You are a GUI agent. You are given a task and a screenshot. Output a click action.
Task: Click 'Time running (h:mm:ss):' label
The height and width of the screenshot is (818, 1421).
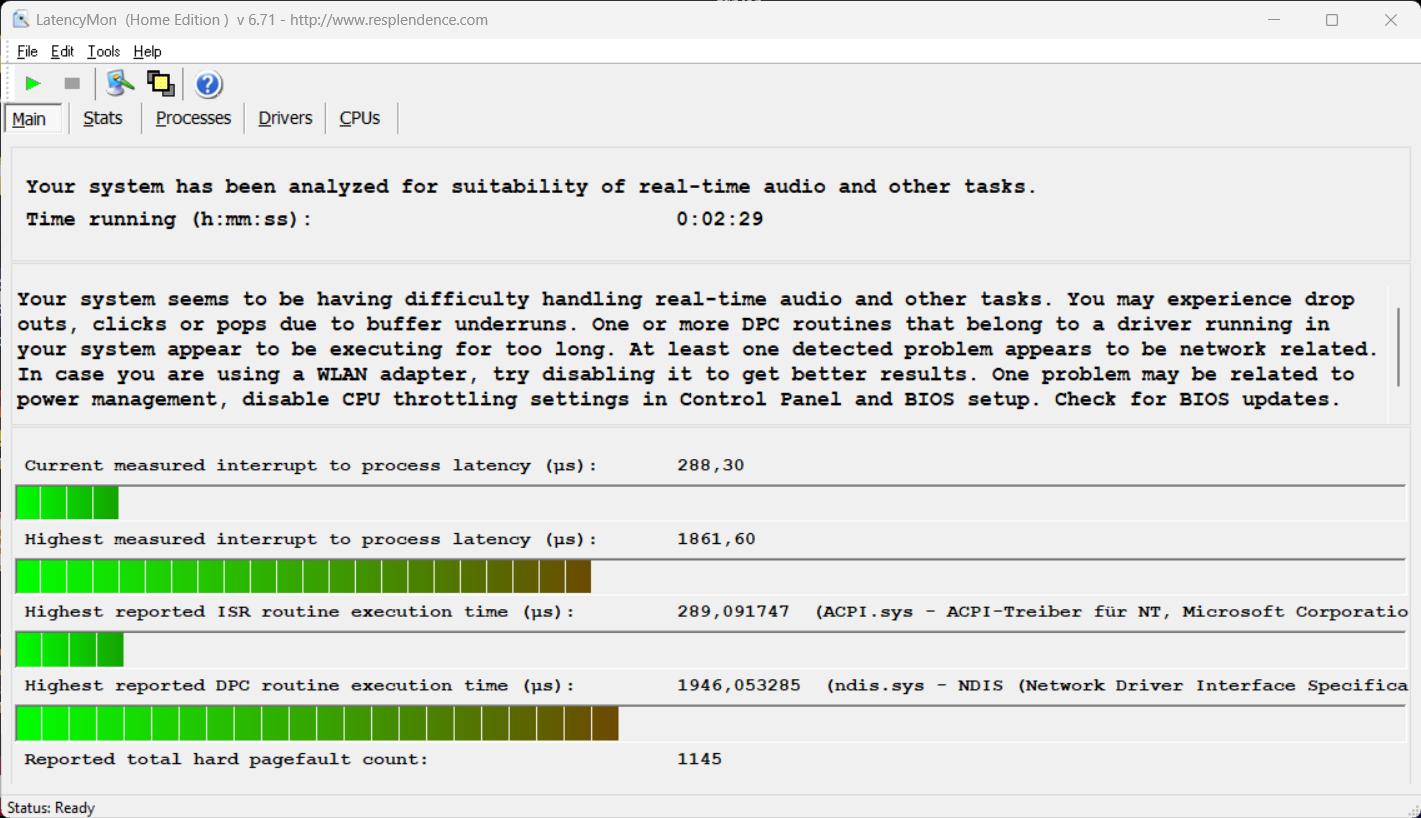coord(169,219)
